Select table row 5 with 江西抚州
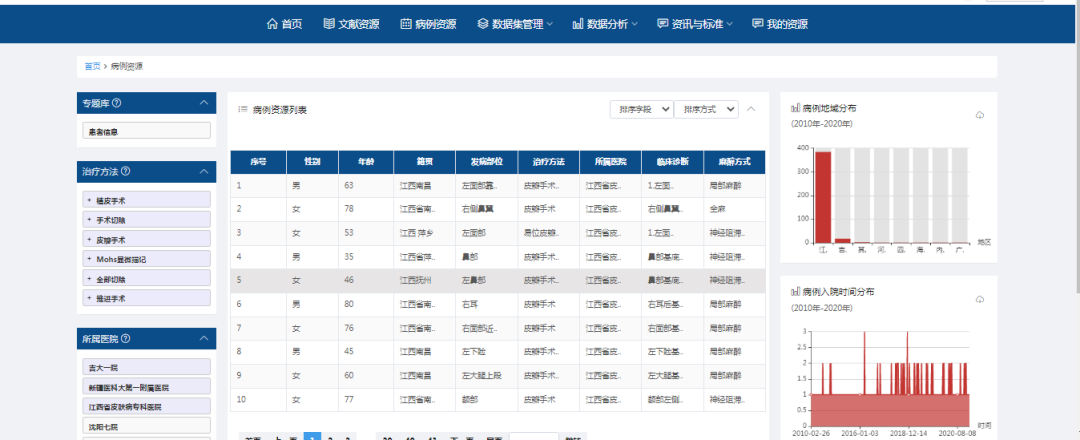This screenshot has width=1080, height=440. tap(497, 281)
